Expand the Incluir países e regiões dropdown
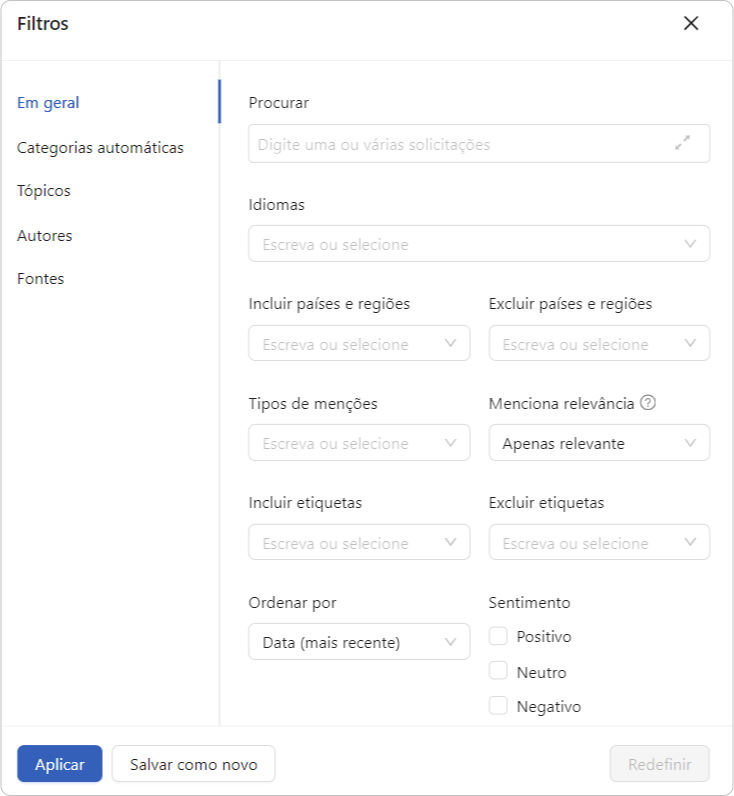The width and height of the screenshot is (734, 796). [359, 344]
